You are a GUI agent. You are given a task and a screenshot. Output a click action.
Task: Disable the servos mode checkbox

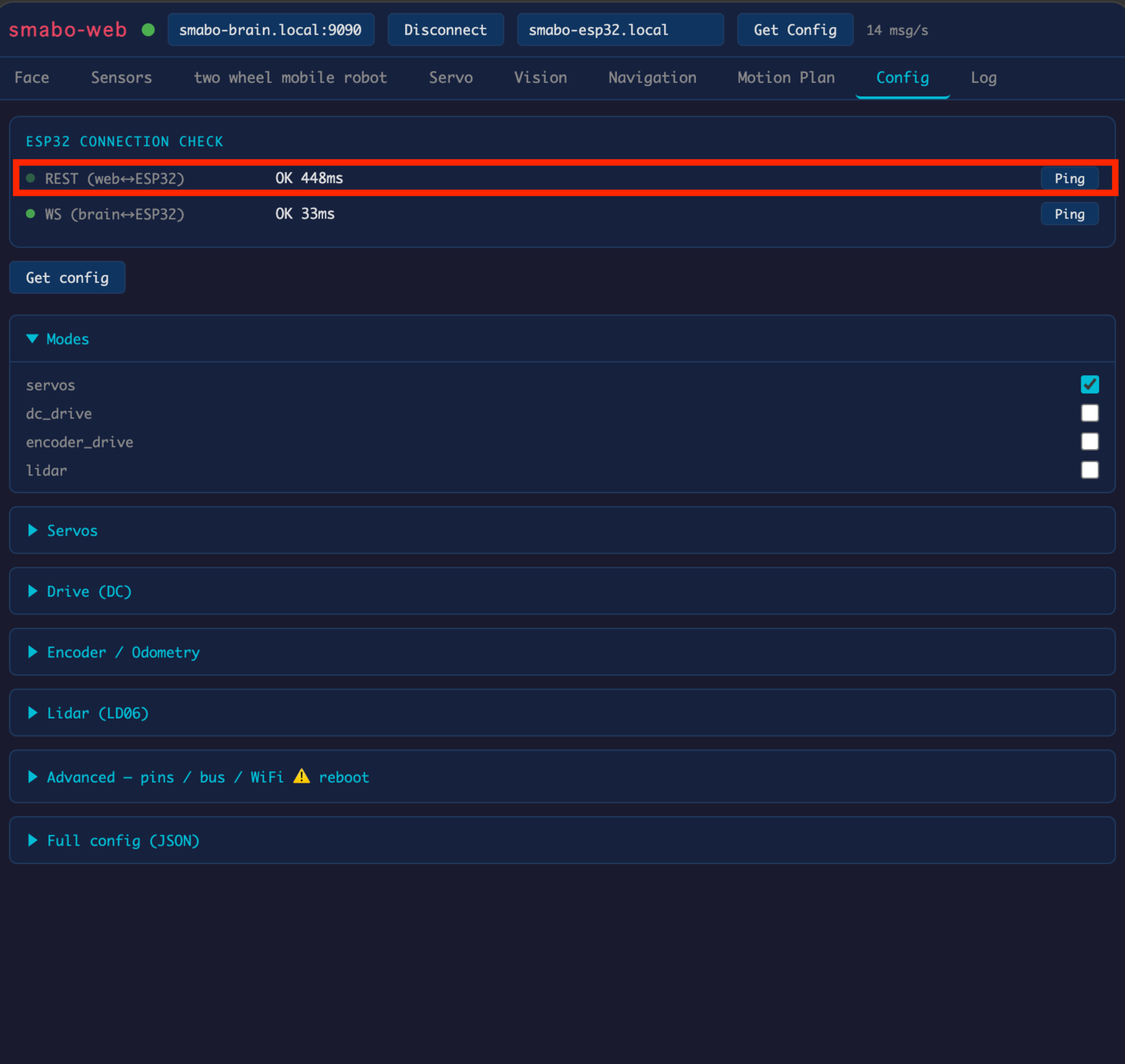point(1090,384)
